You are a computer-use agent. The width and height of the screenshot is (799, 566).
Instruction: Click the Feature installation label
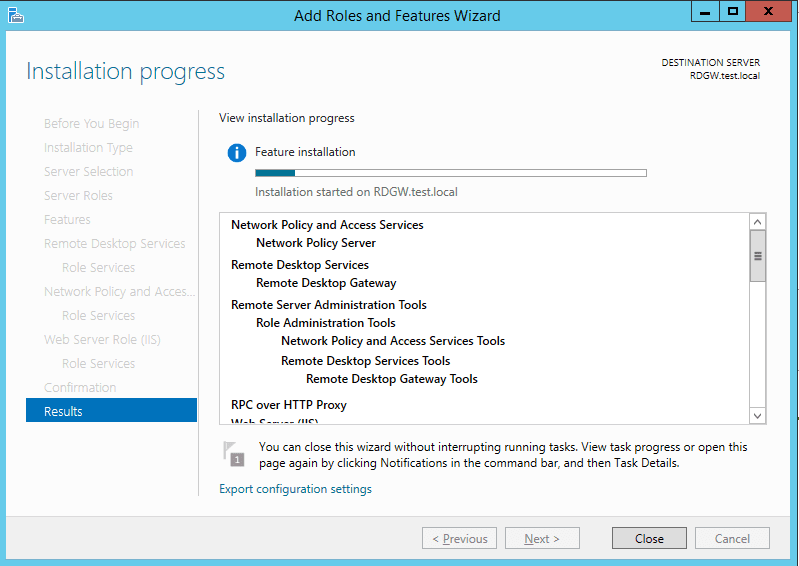305,152
